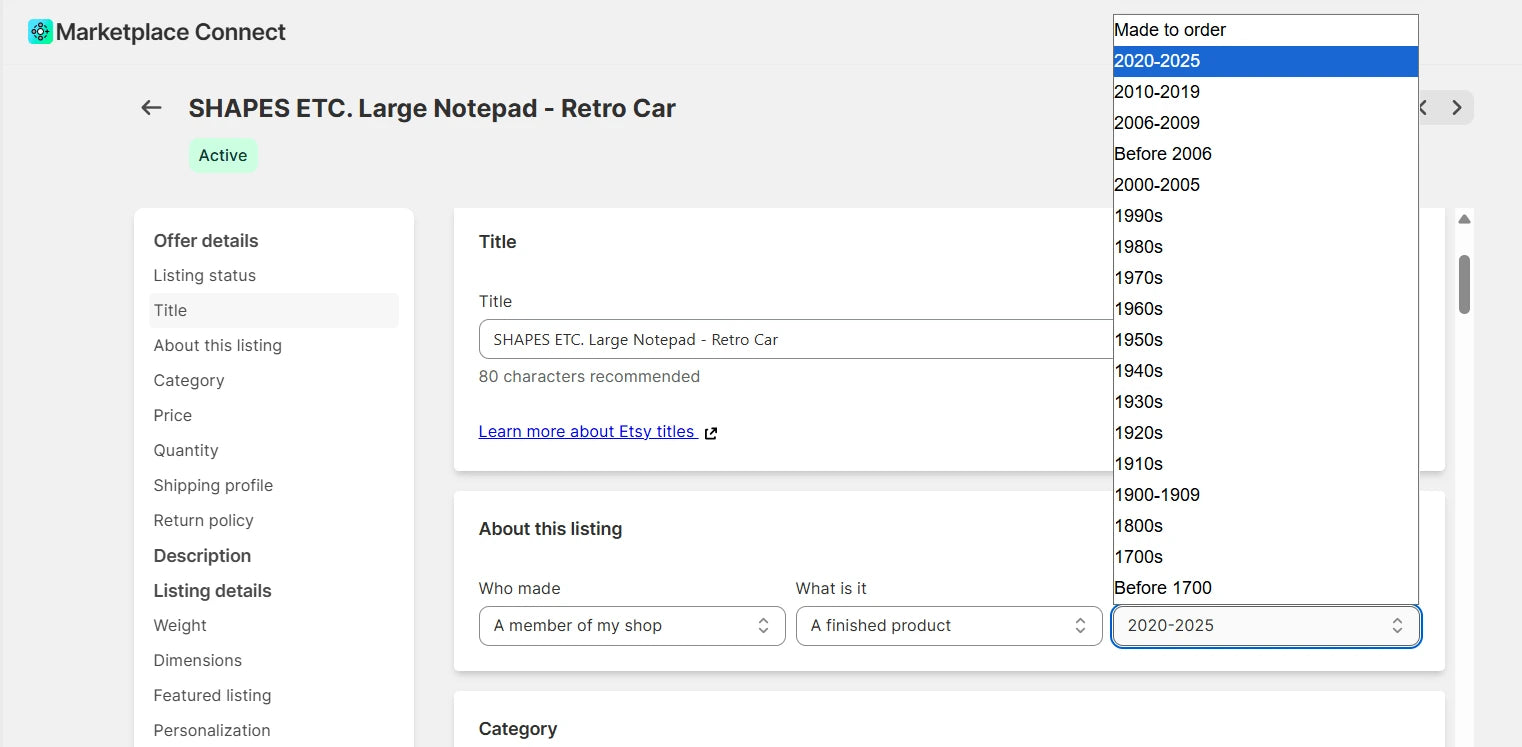The width and height of the screenshot is (1522, 747).
Task: Pick 1940s from dropdown list
Action: click(1266, 371)
